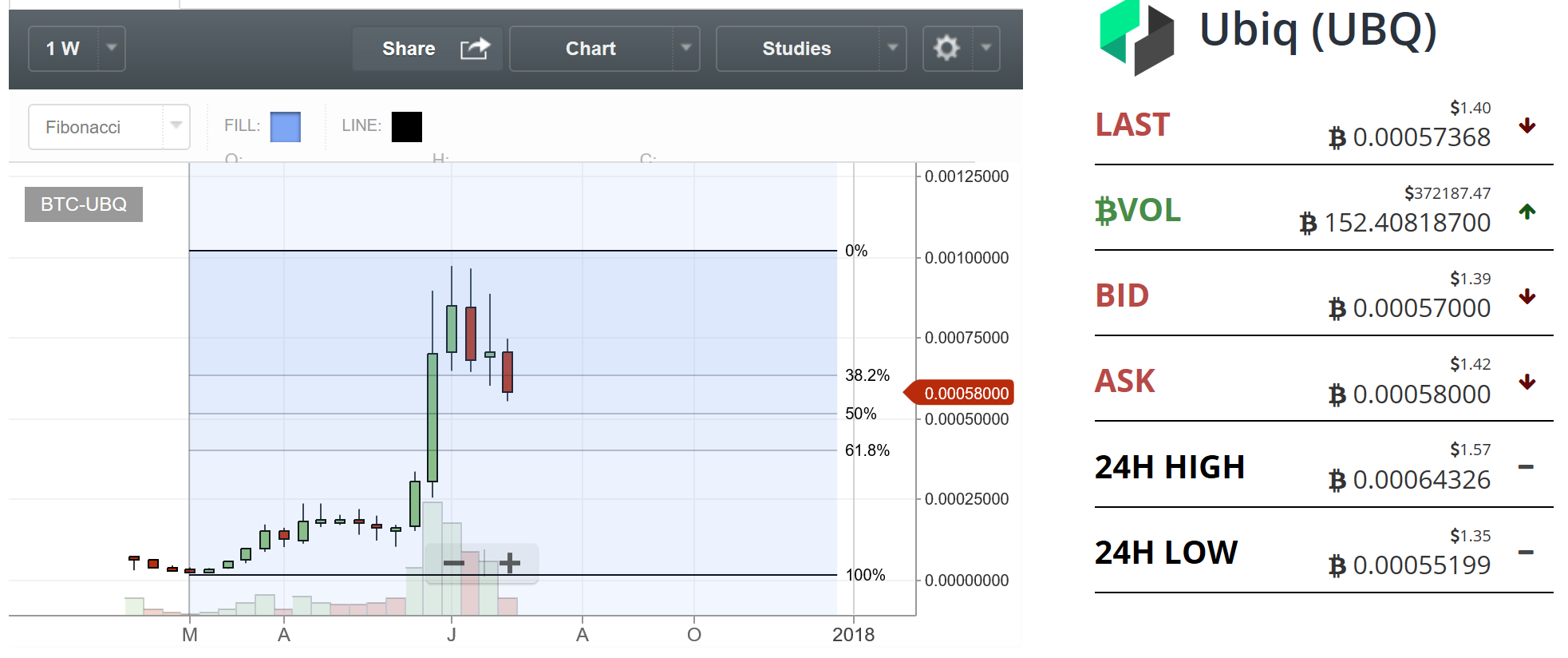Expand the Chart dropdown arrow
The height and width of the screenshot is (658, 1568).
[x=685, y=48]
